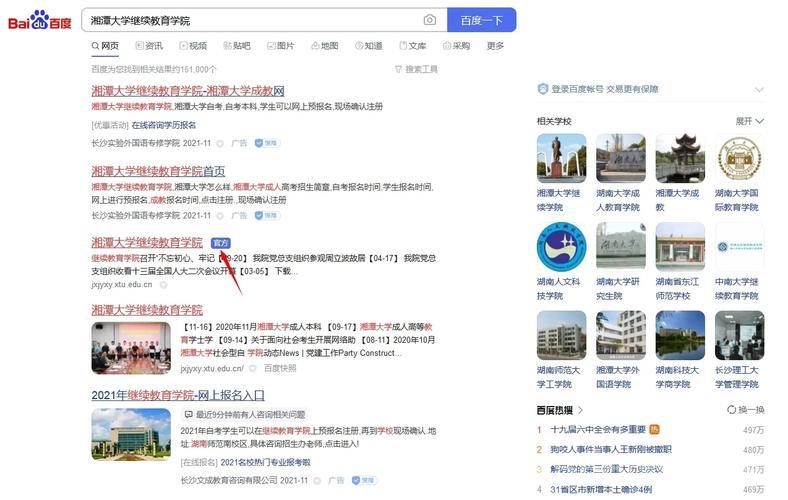Click 在线咨询学历报名 link
The image size is (788, 500).
[164, 125]
